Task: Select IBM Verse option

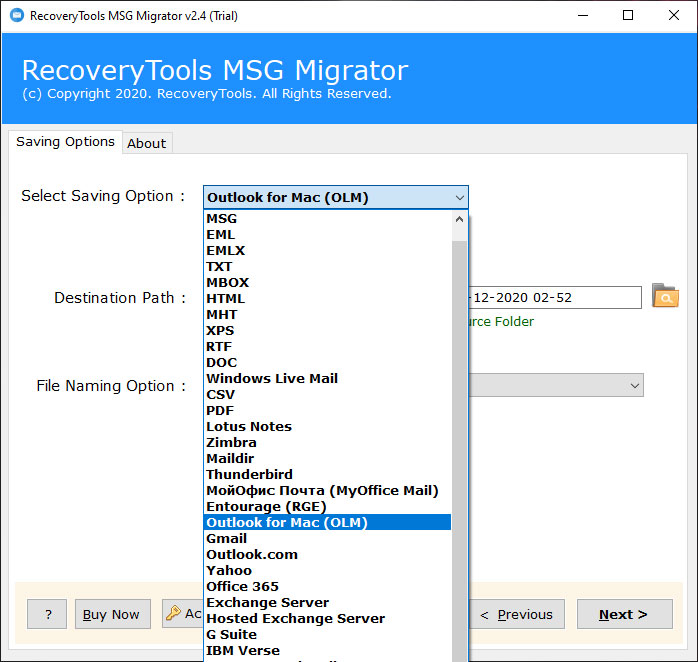Action: tap(327, 651)
